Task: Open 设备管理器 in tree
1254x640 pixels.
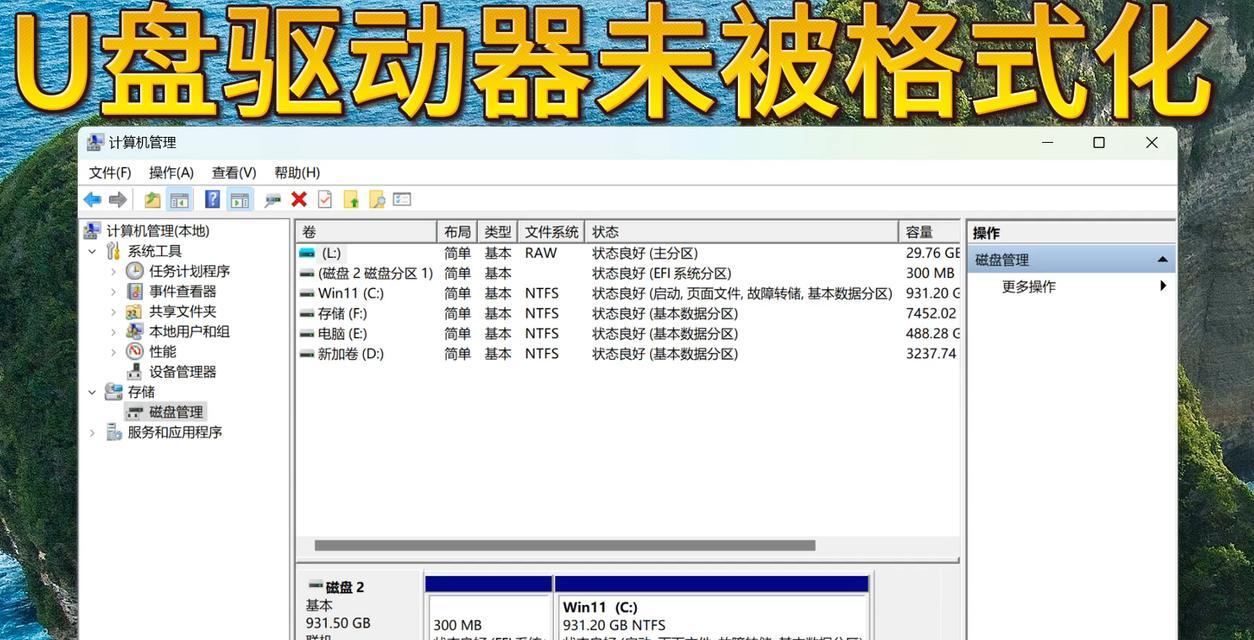Action: point(182,371)
